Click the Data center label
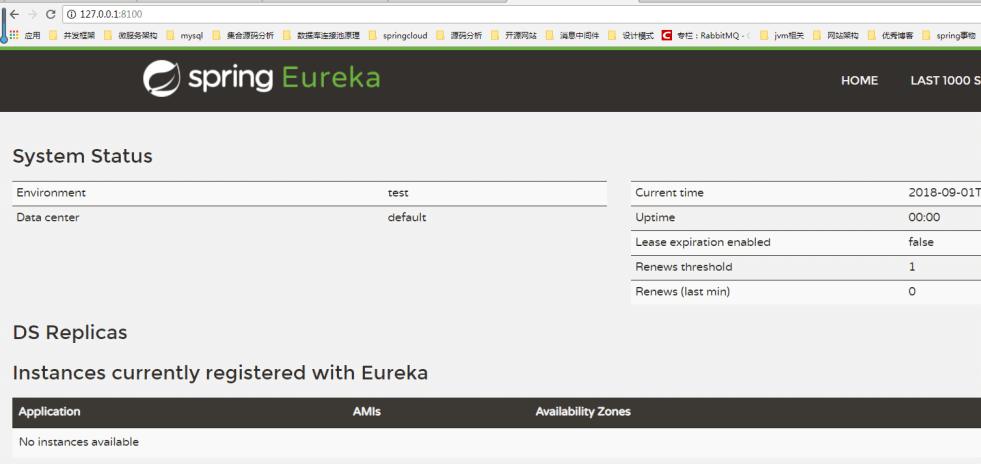The height and width of the screenshot is (464, 981). tap(48, 218)
